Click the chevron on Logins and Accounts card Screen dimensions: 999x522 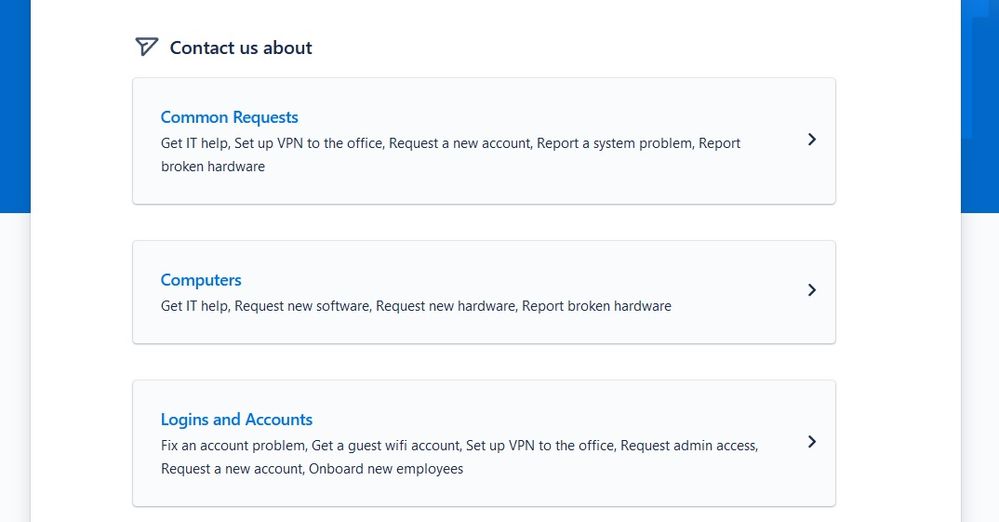coord(812,442)
